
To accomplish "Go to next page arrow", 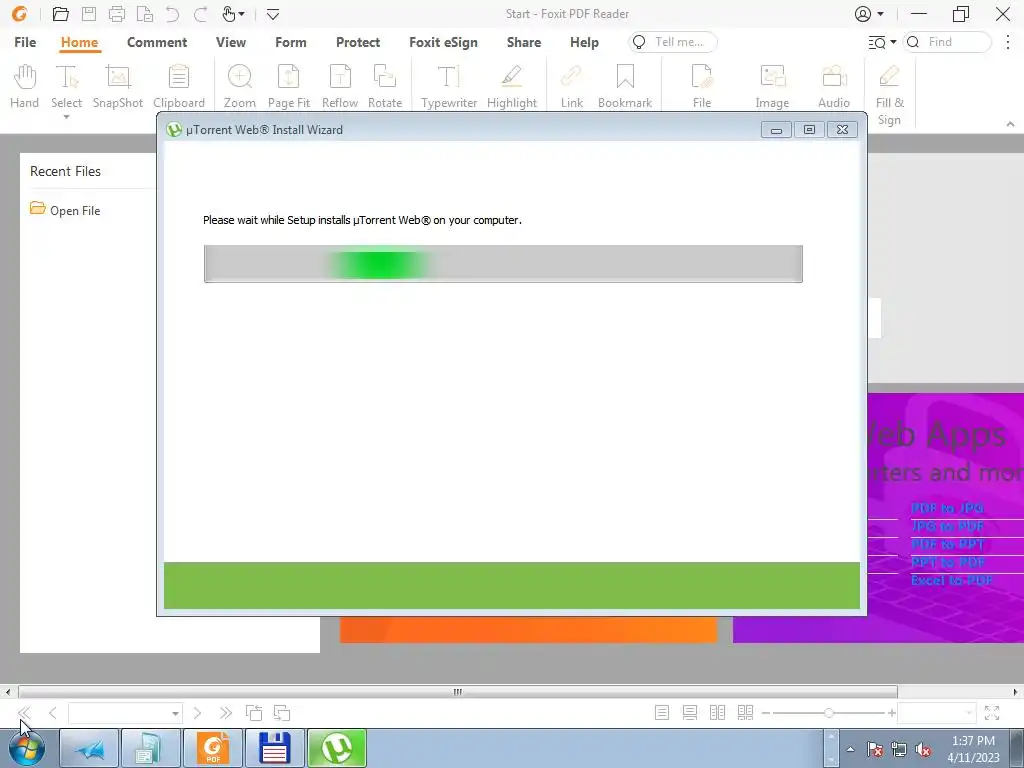I will 197,712.
